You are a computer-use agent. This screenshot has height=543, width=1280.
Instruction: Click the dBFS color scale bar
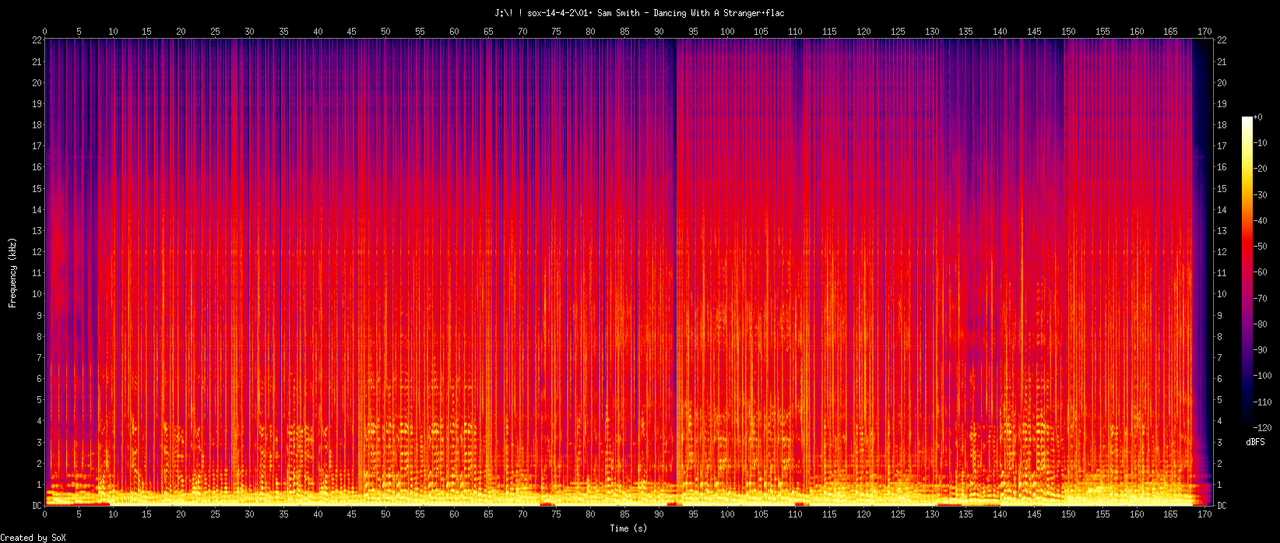click(1246, 274)
